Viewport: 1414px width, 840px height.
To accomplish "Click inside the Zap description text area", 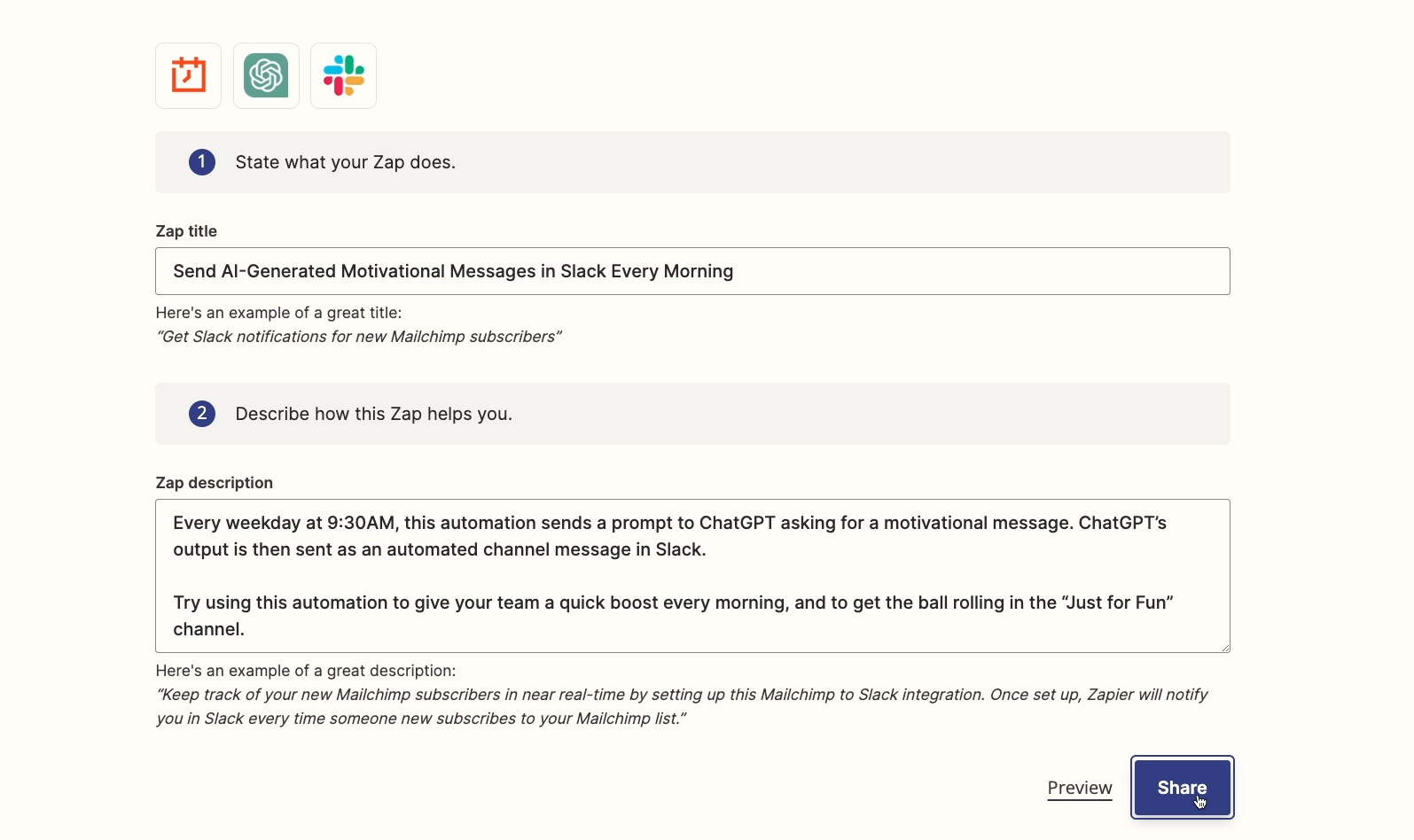I will click(x=692, y=576).
